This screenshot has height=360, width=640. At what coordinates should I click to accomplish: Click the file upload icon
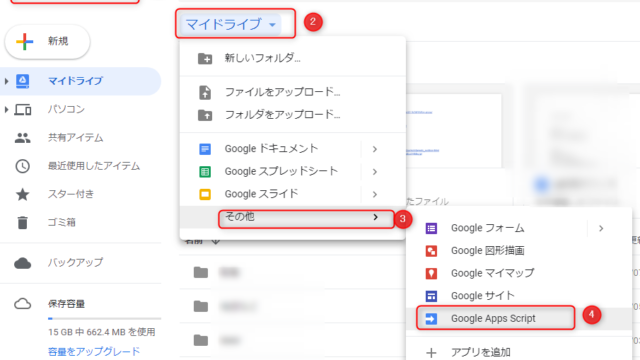pos(205,93)
